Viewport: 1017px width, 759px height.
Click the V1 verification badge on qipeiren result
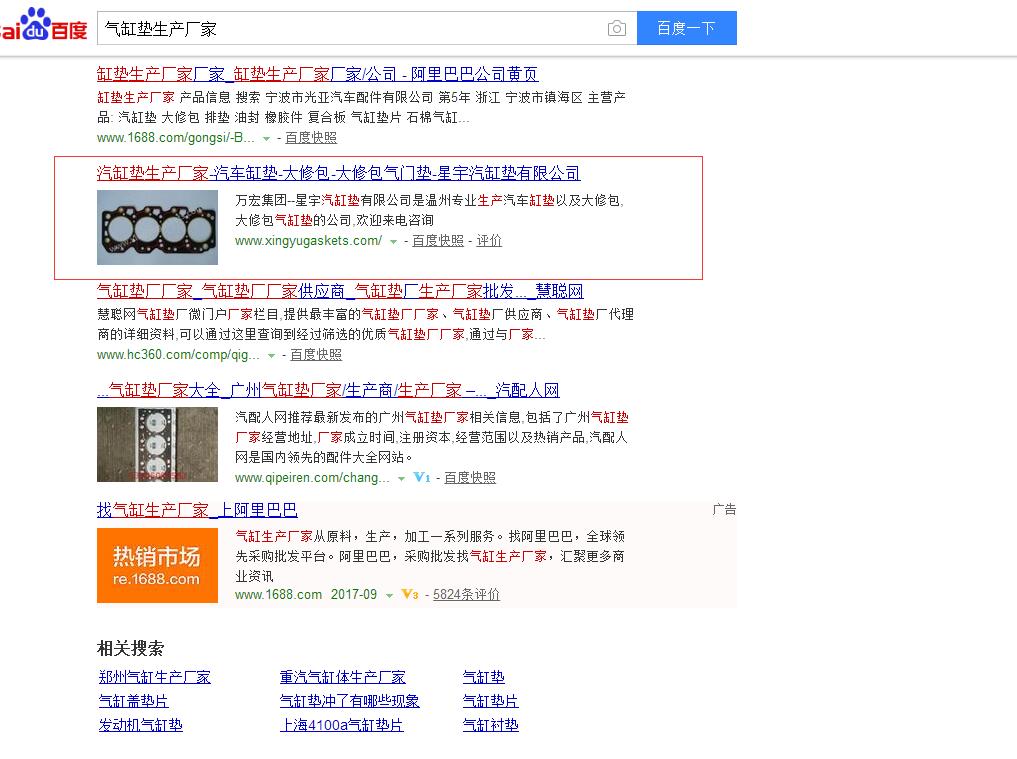point(421,478)
